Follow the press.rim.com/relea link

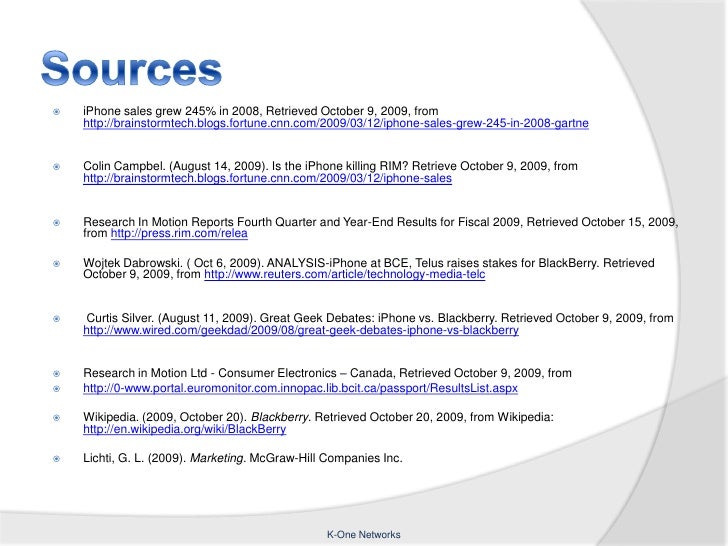(x=179, y=233)
